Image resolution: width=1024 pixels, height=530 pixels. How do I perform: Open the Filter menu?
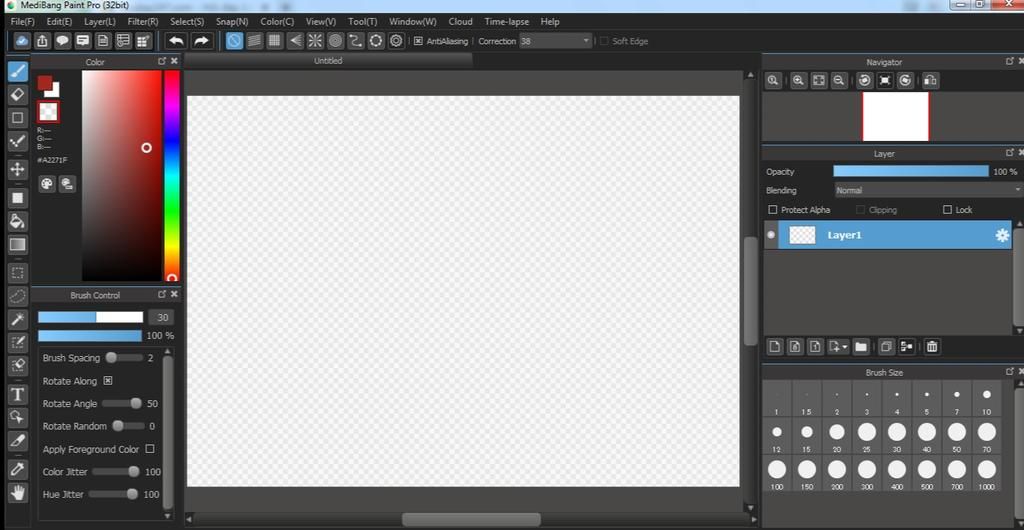click(143, 22)
